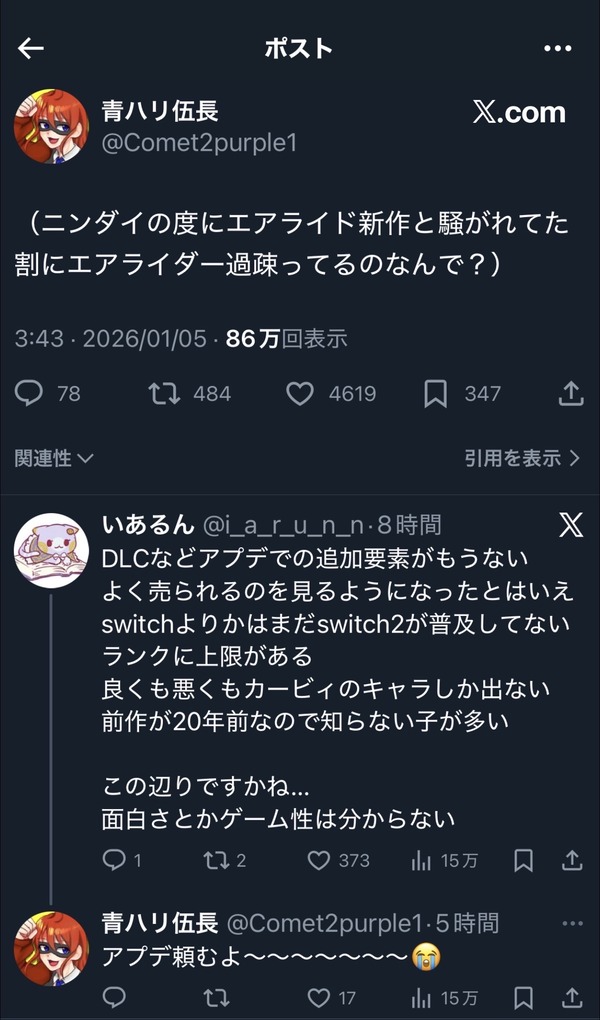The height and width of the screenshot is (1020, 600).
Task: Reply to the main post with 78 replies
Action: point(31,394)
